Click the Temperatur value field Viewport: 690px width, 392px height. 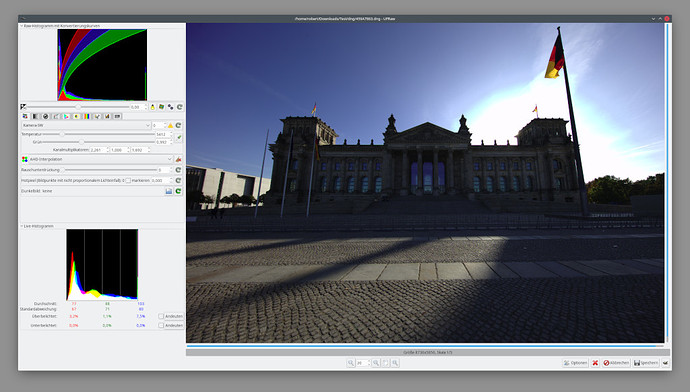tap(164, 134)
